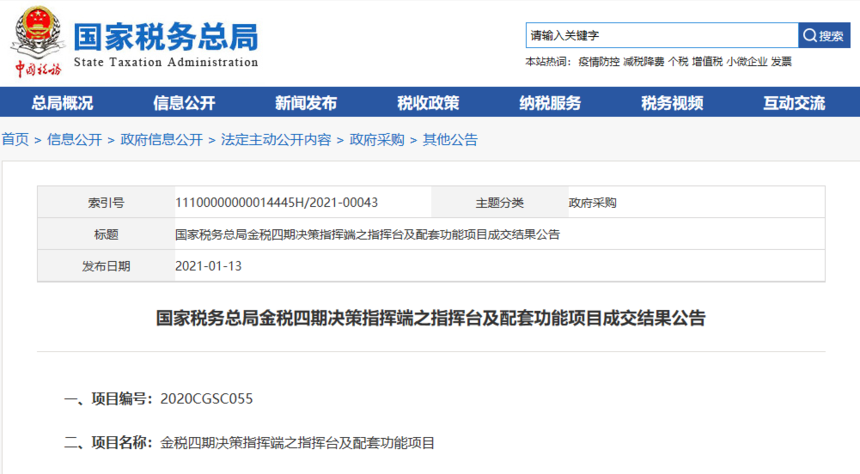Open the 总局概况 menu
The width and height of the screenshot is (860, 474).
pos(62,103)
